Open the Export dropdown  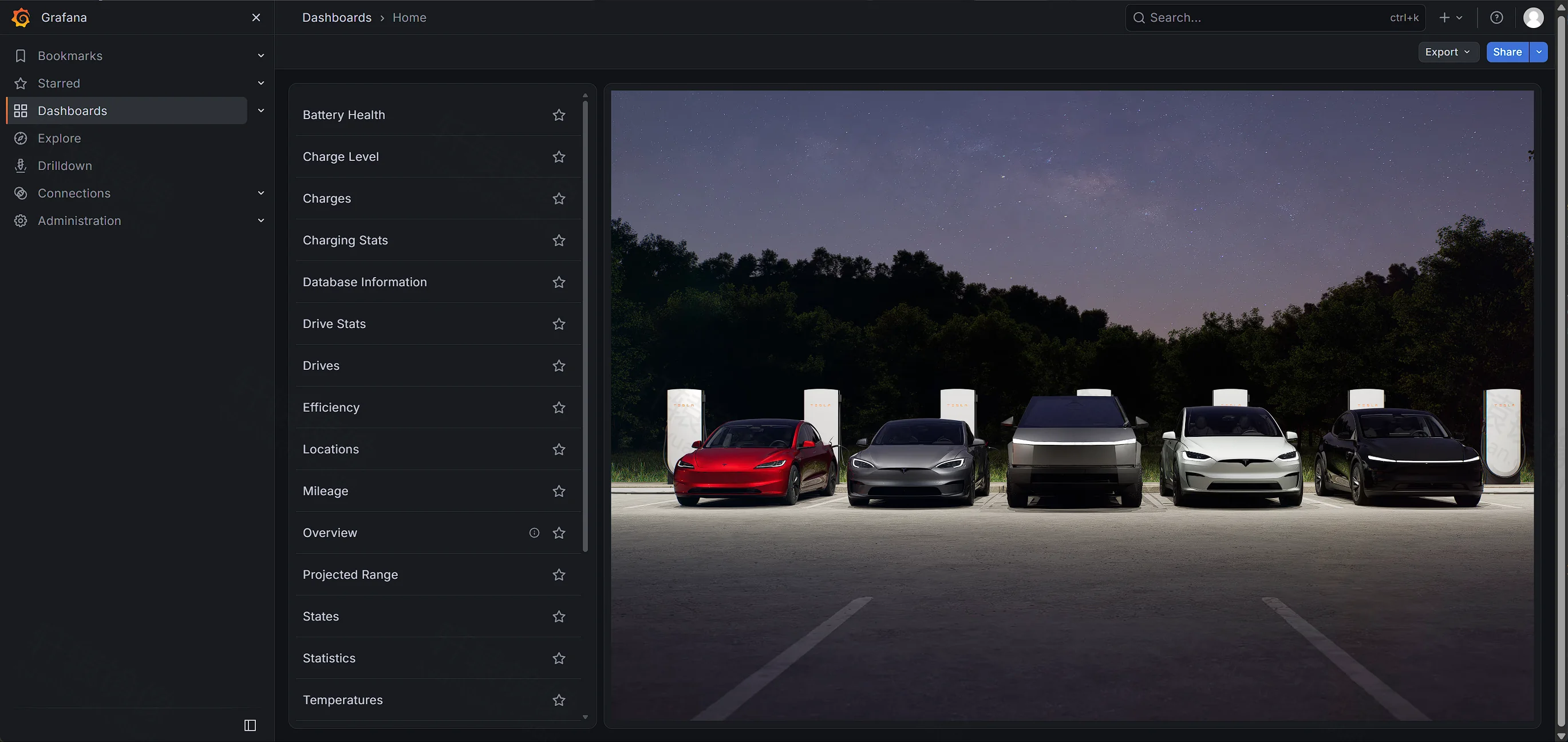tap(1448, 52)
